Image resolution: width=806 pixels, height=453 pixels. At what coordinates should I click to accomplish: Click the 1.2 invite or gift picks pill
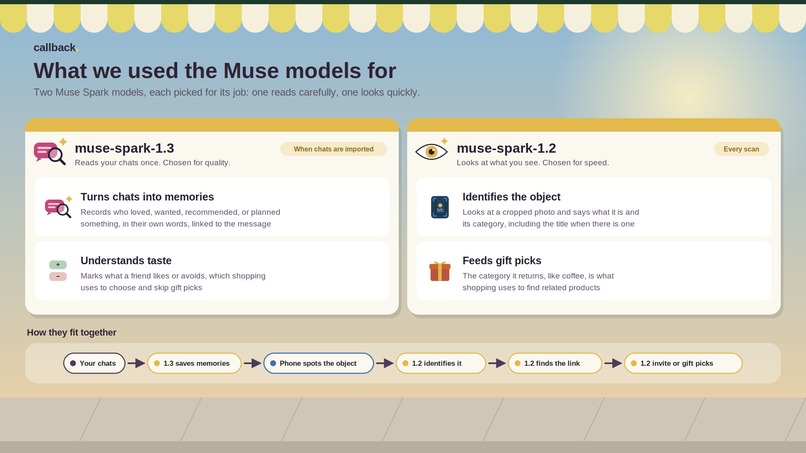[x=683, y=363]
